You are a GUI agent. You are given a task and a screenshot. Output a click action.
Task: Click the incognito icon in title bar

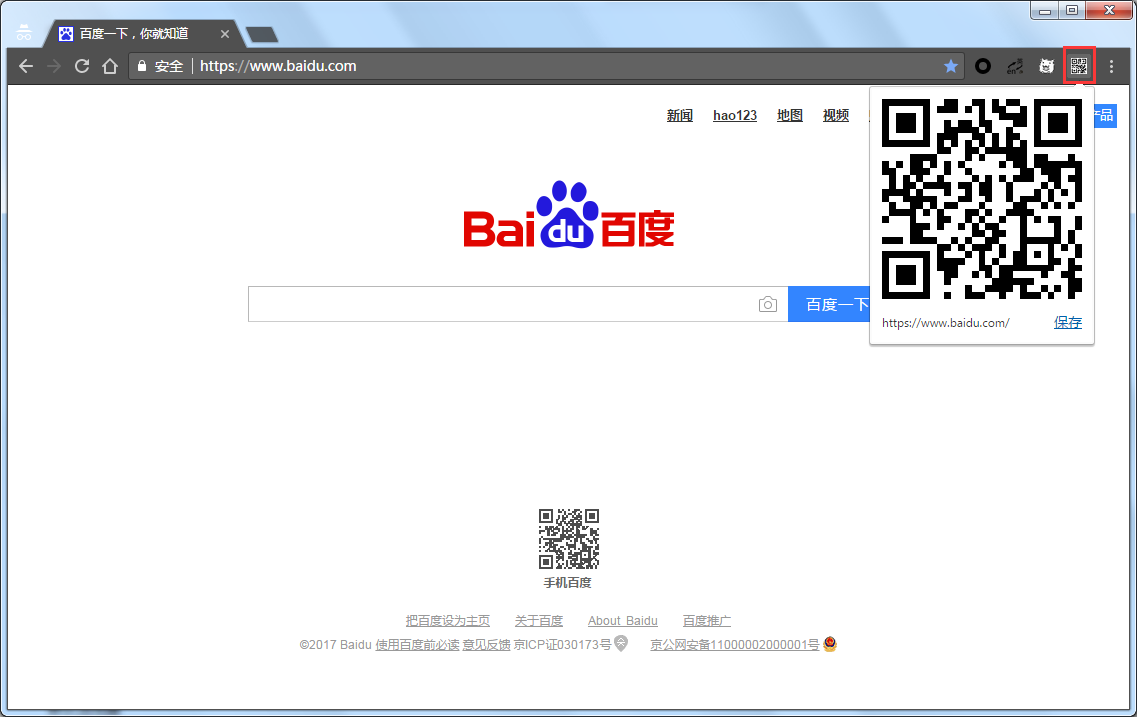pyautogui.click(x=24, y=33)
